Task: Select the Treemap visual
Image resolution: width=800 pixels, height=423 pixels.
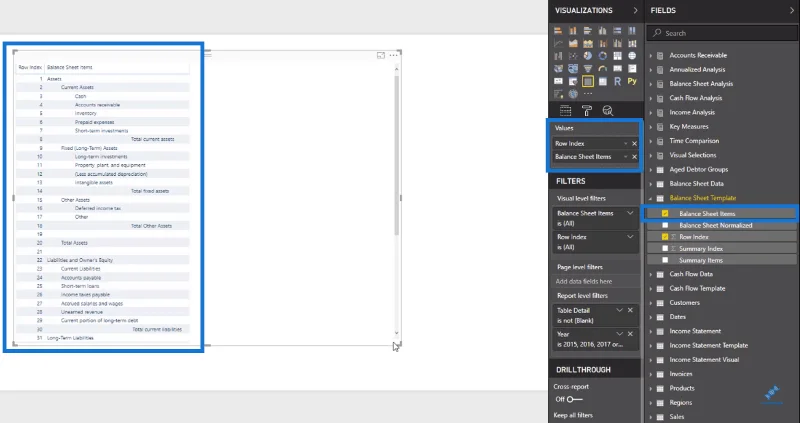Action: pyautogui.click(x=617, y=56)
